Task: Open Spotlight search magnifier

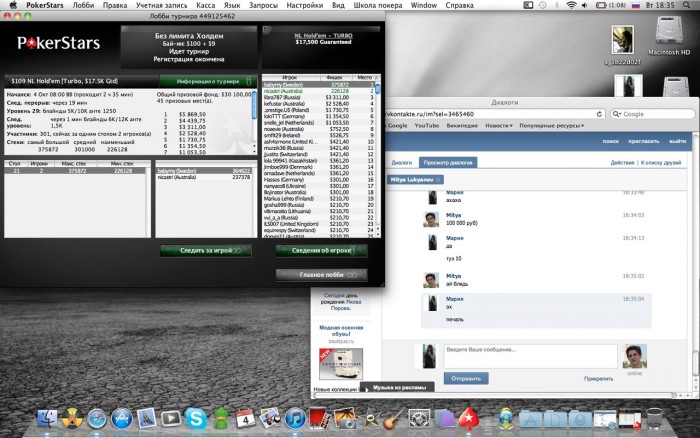Action: coord(686,5)
